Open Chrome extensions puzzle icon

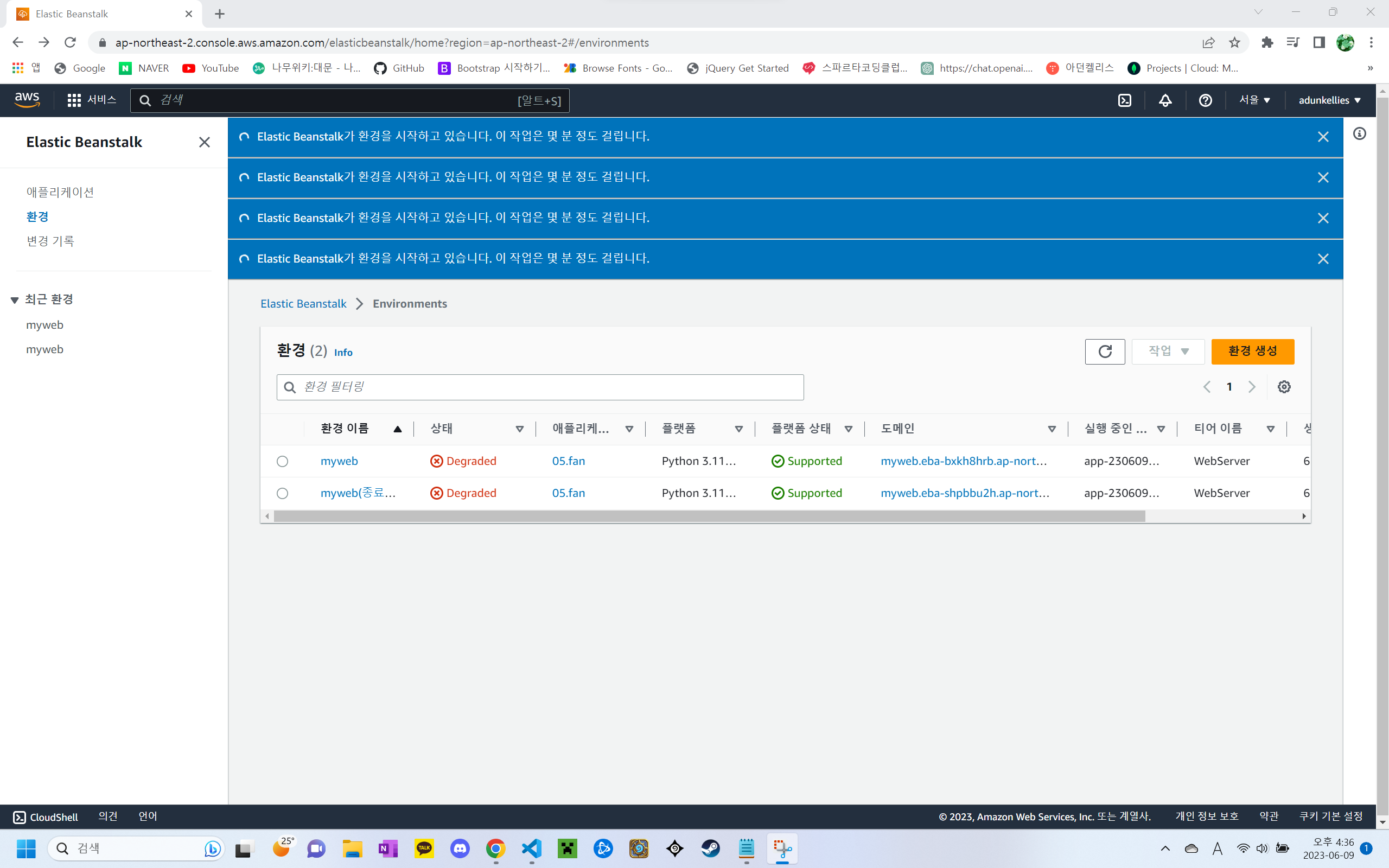1267,42
